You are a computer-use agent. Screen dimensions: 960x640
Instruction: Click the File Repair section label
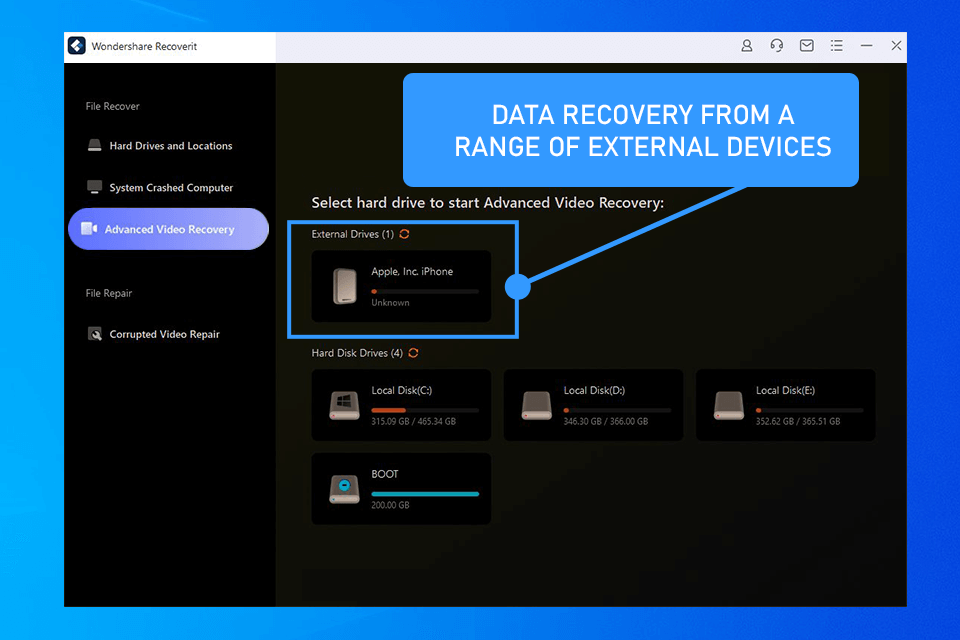[x=109, y=293]
